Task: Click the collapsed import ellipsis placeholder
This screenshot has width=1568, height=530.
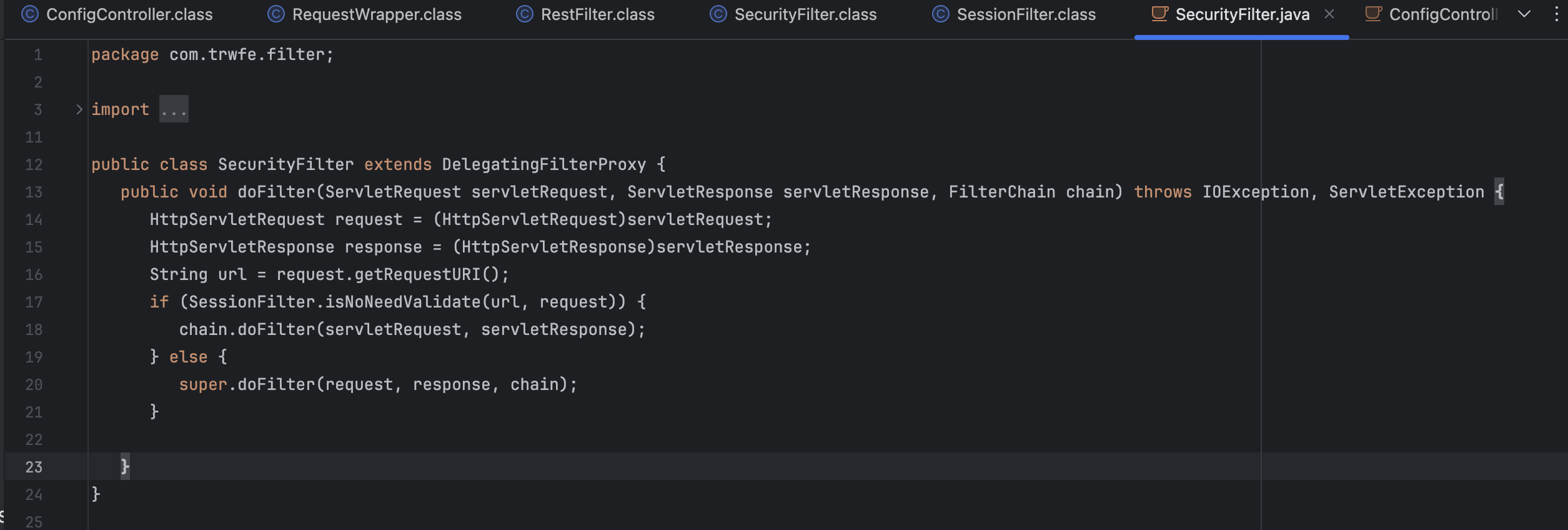Action: tap(174, 110)
